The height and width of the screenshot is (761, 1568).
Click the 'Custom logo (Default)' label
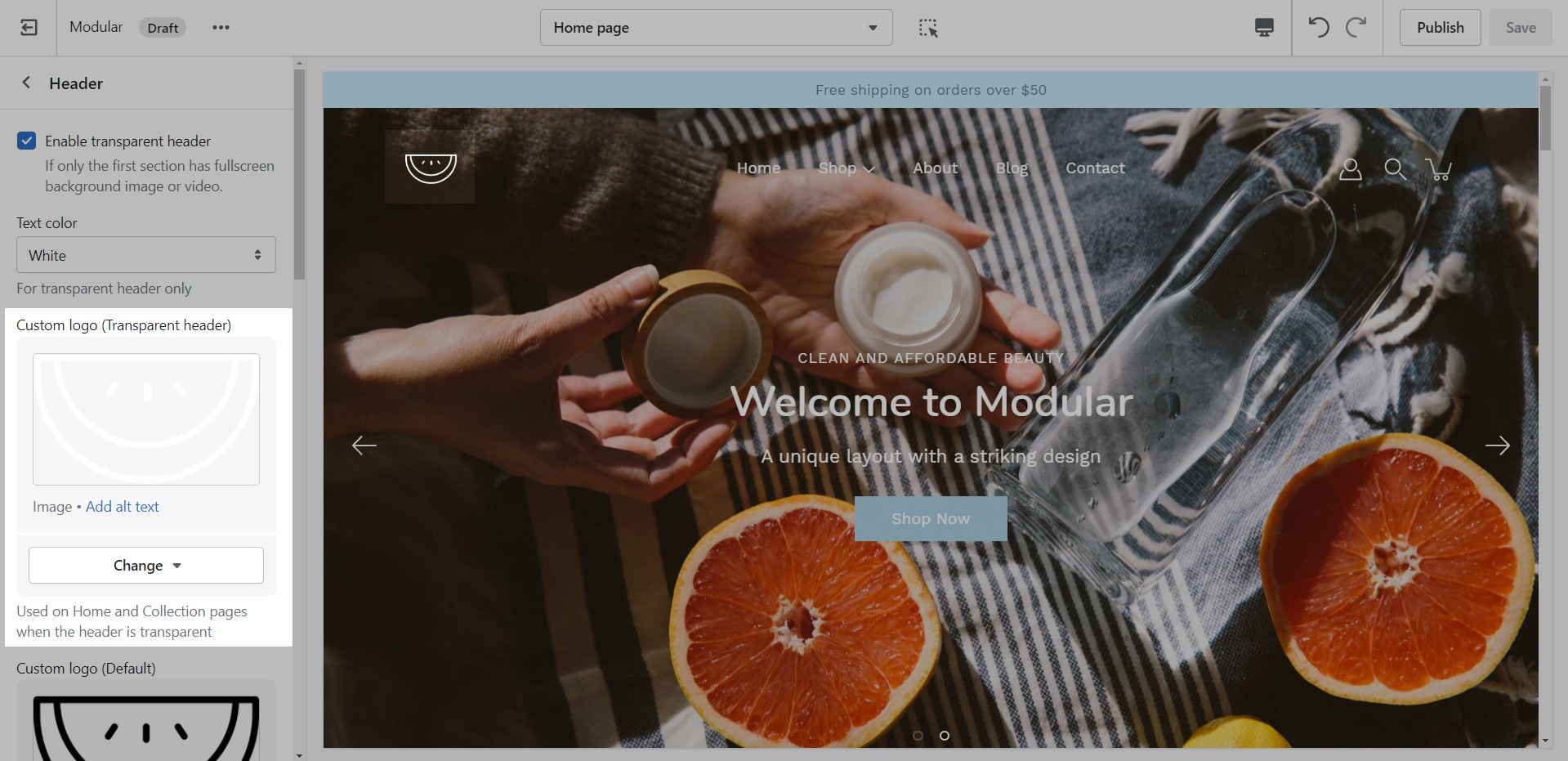[x=86, y=668]
